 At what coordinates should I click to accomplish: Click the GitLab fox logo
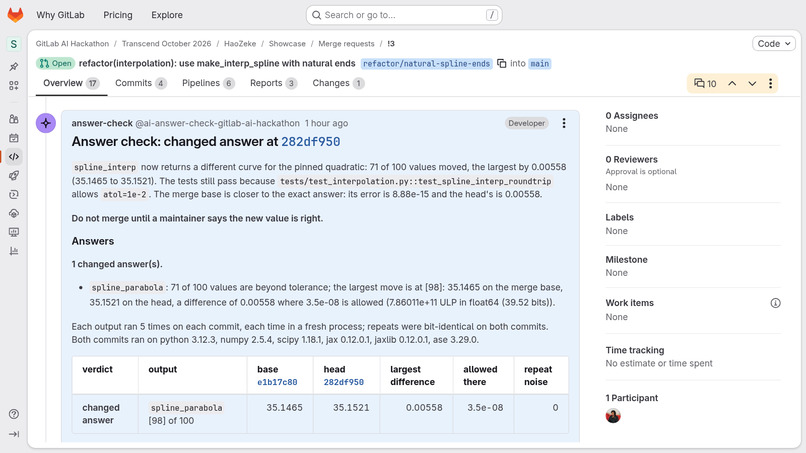coord(15,15)
